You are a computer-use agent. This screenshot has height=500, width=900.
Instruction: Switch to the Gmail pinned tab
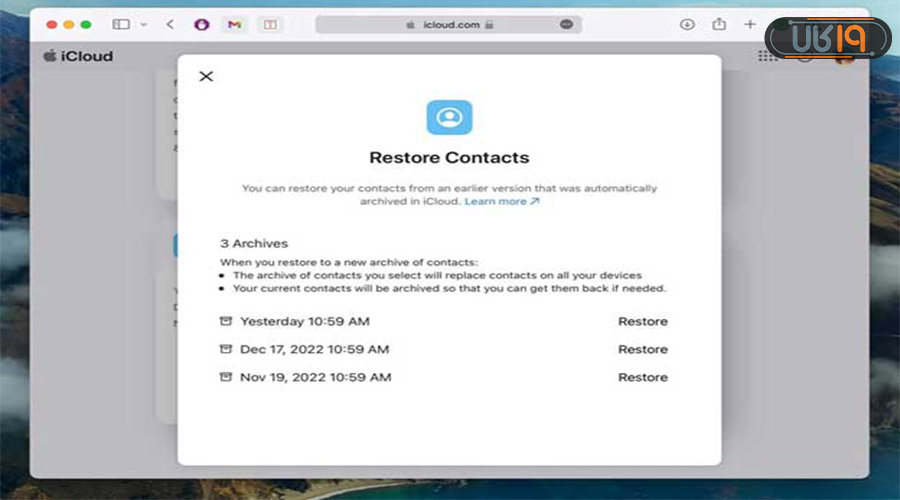tap(234, 24)
